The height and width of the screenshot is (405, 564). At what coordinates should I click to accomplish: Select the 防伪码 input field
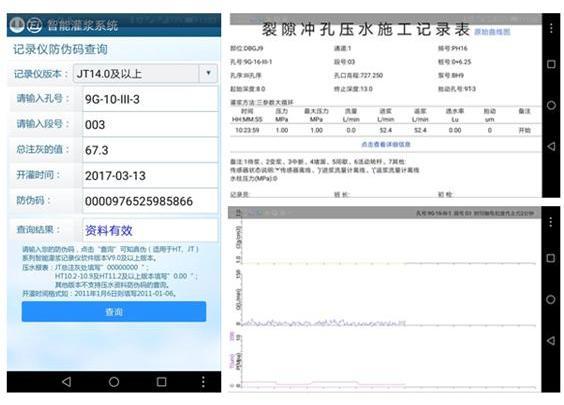pos(150,201)
